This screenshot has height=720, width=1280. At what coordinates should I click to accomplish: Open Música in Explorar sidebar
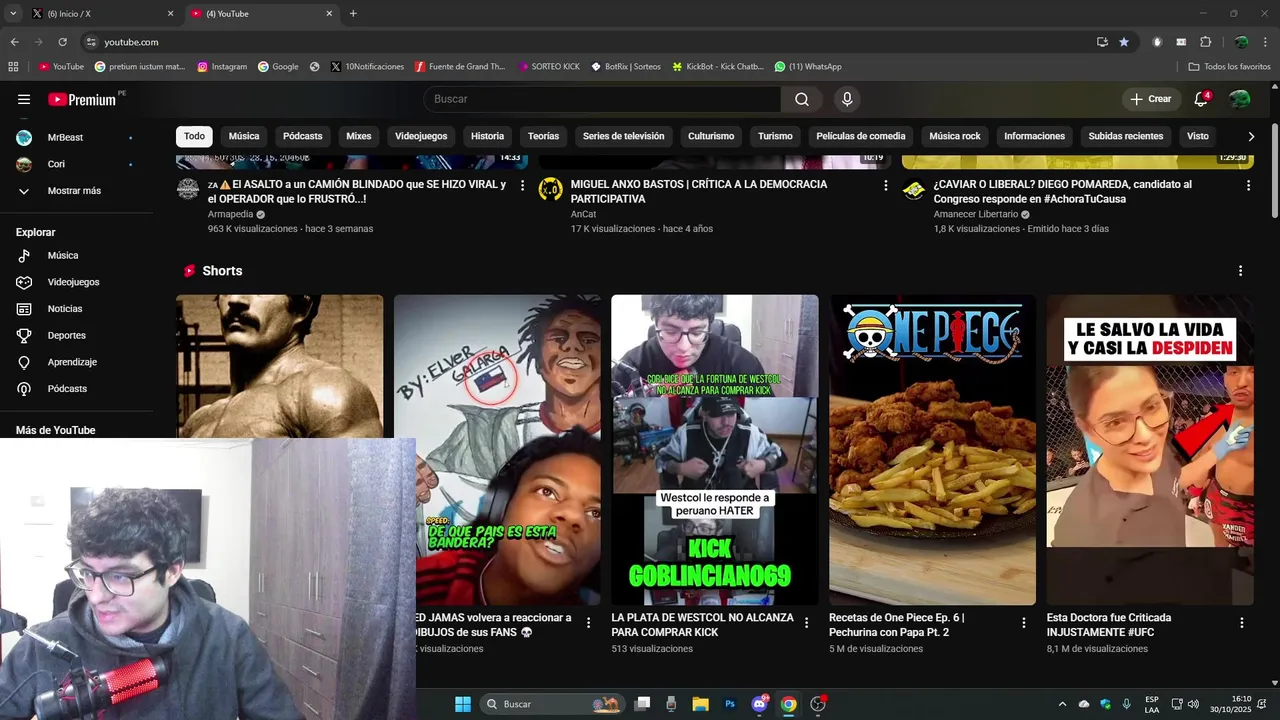point(63,255)
